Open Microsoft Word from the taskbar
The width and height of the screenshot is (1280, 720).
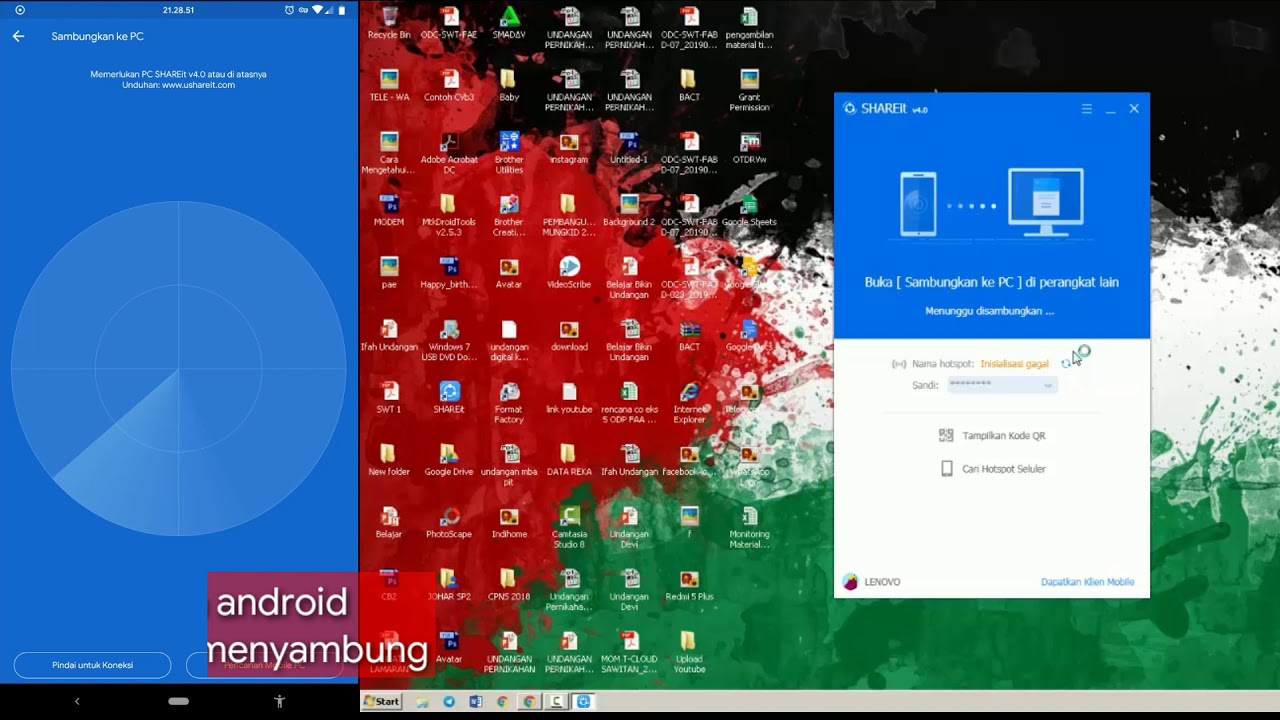pyautogui.click(x=475, y=702)
